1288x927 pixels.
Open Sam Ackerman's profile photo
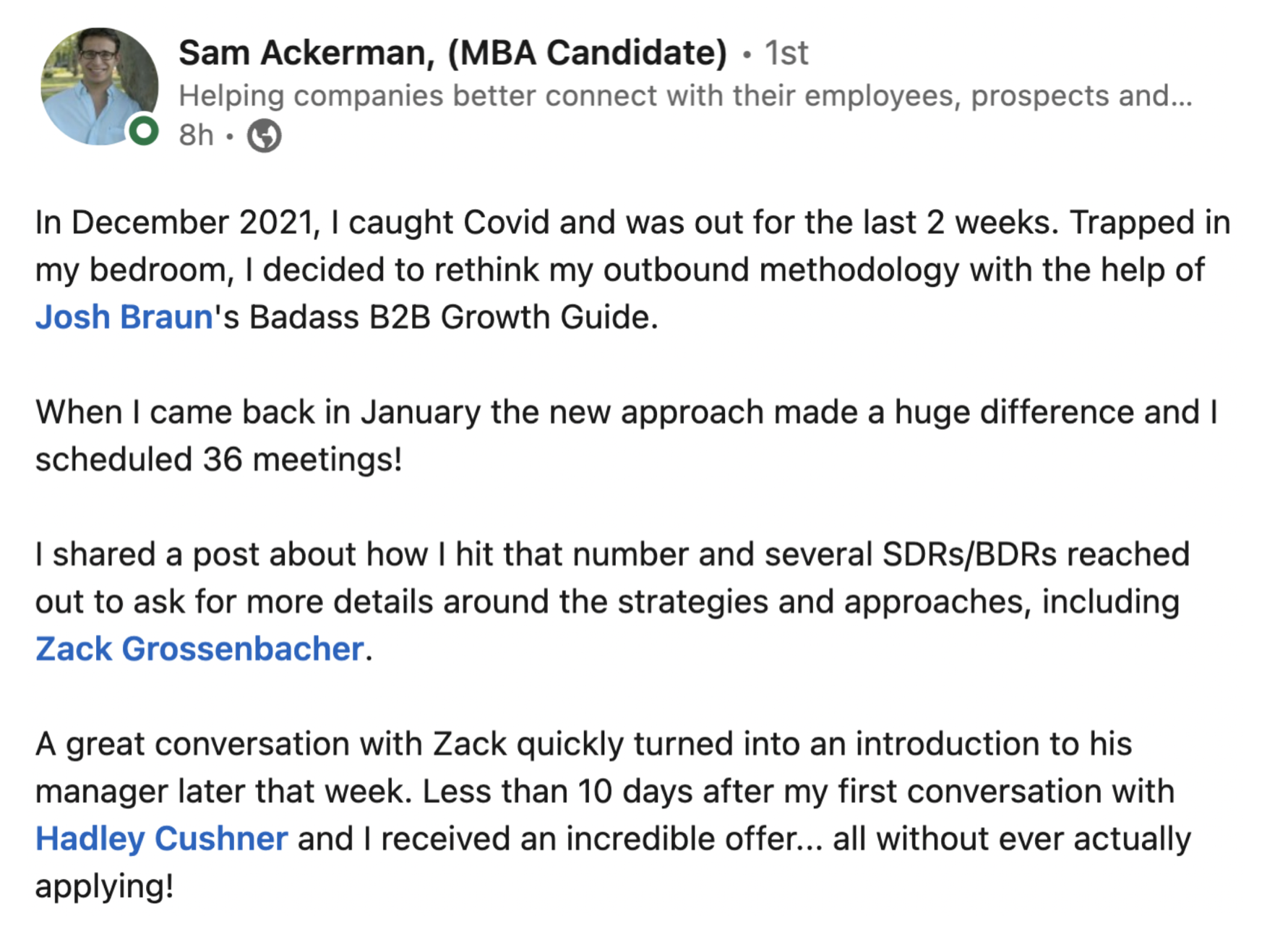coord(100,86)
